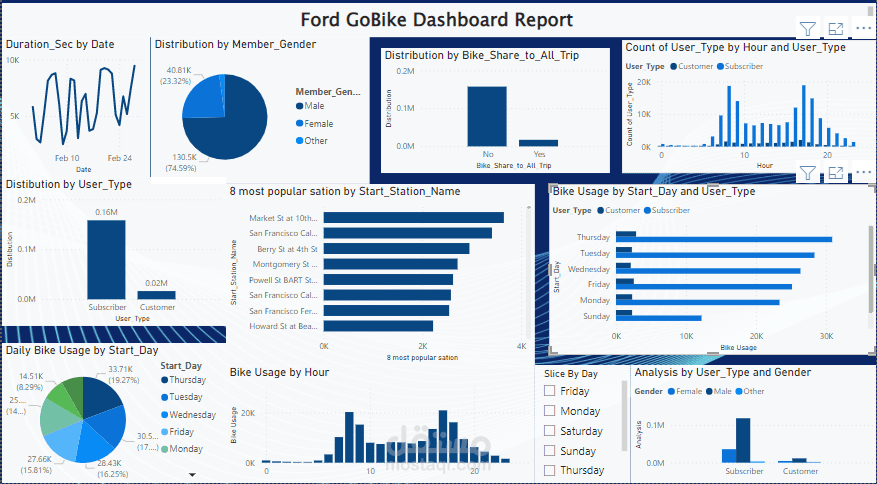This screenshot has width=877, height=484.
Task: Click Male legend swatch in the gender pie
Action: click(299, 106)
